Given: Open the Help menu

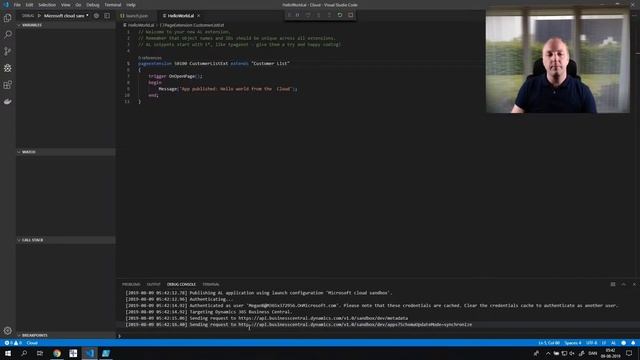Looking at the screenshot, I should [131, 5].
